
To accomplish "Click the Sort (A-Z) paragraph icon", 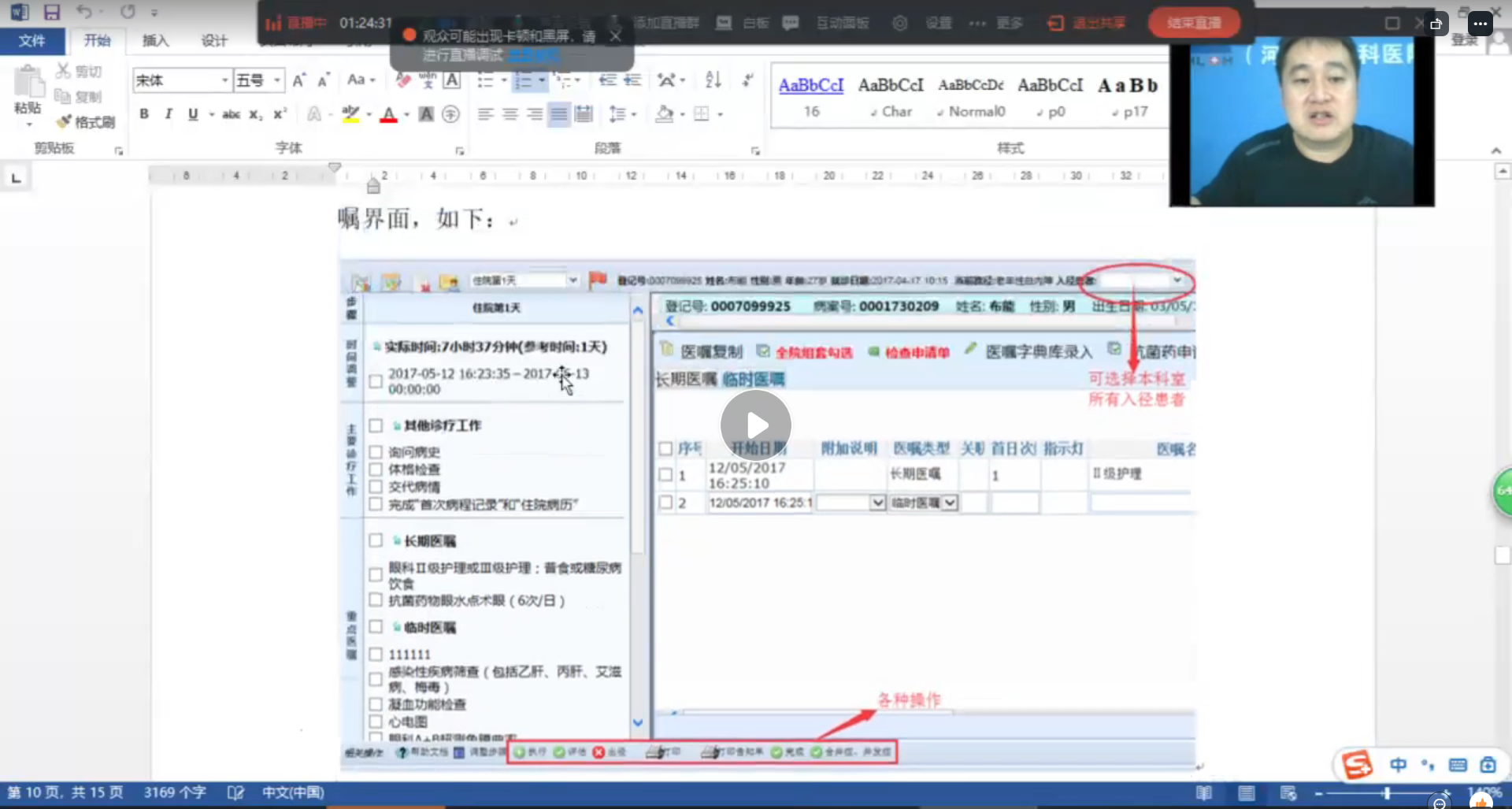I will pyautogui.click(x=713, y=80).
